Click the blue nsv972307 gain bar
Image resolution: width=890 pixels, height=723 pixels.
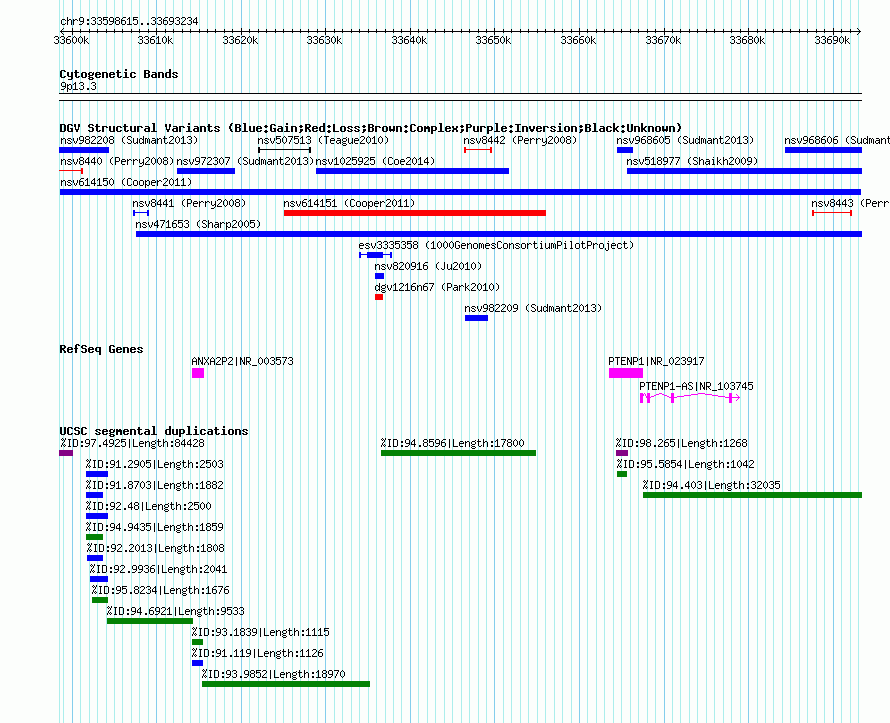pyautogui.click(x=206, y=171)
